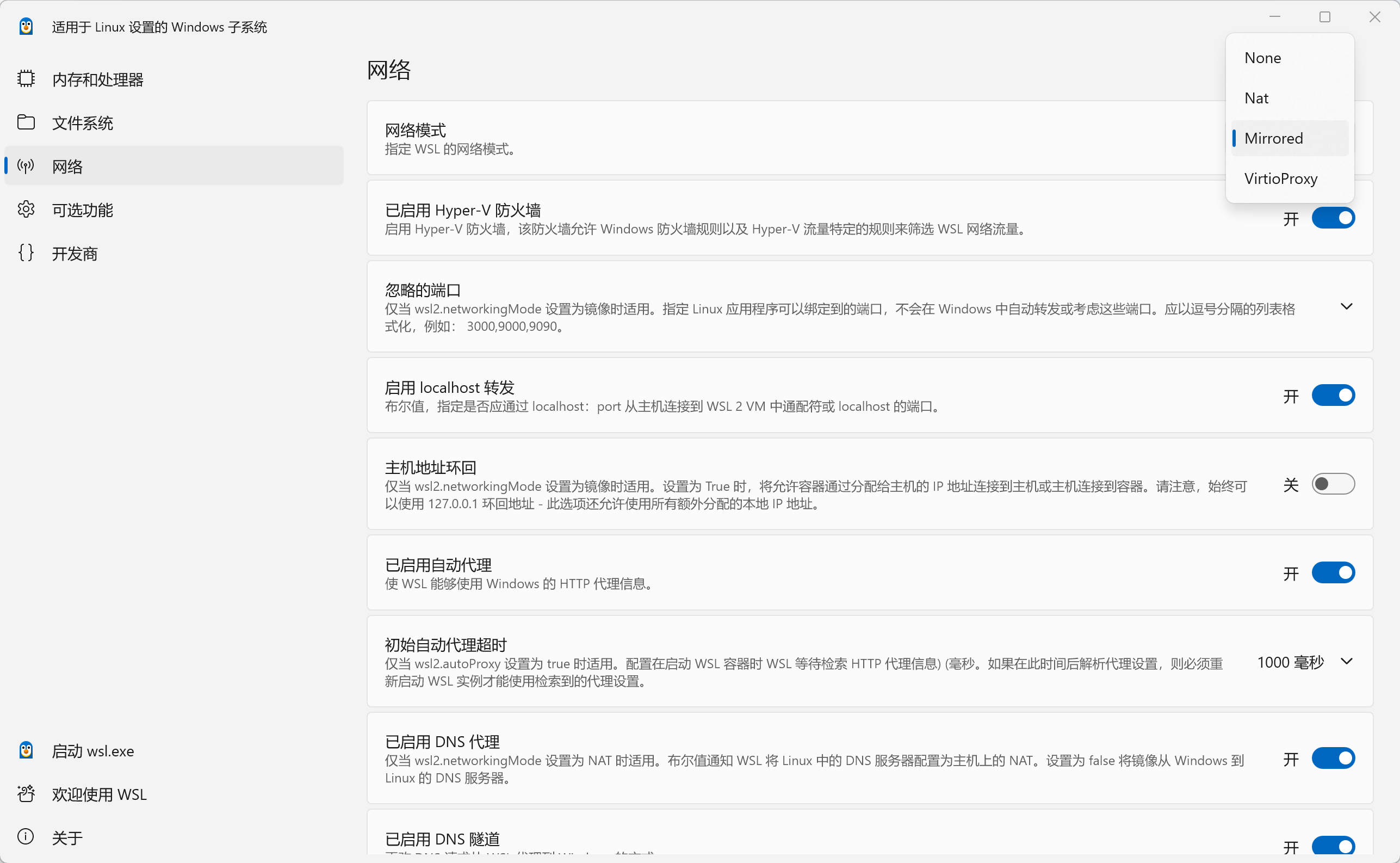
Task: Choose Nat in network mode dropdown
Action: pos(1290,98)
